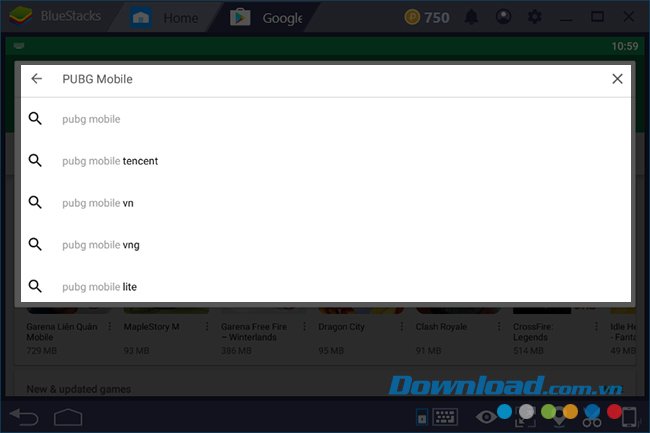Click the magnifier icon beside 'pubg mobile lite'
This screenshot has width=650, height=433.
(35, 286)
